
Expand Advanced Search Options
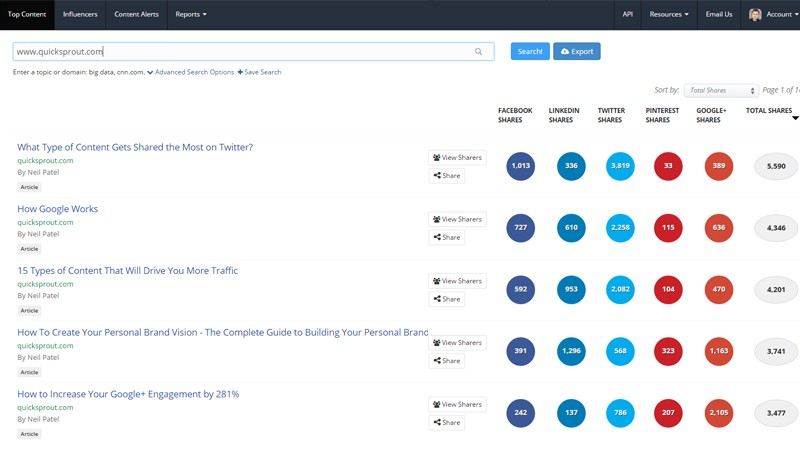click(x=190, y=72)
